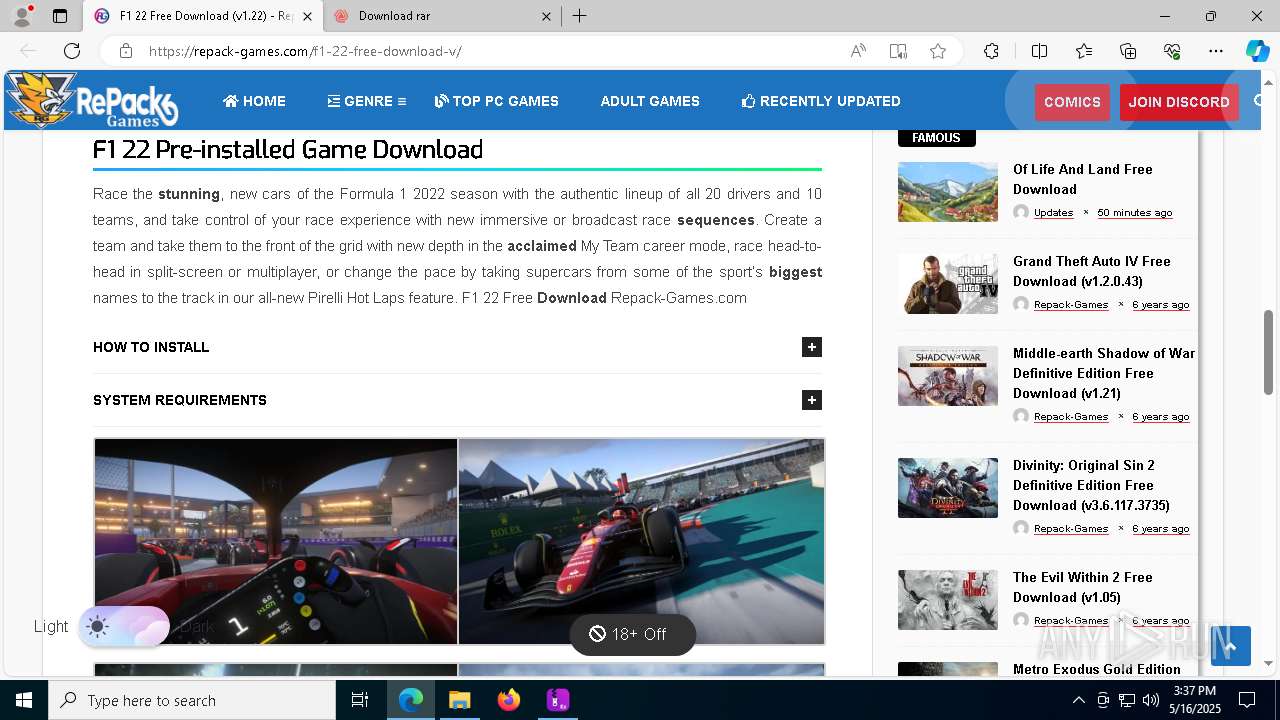Screen dimensions: 1280x720
Task: Open Shadow of War thumbnail
Action: (948, 376)
